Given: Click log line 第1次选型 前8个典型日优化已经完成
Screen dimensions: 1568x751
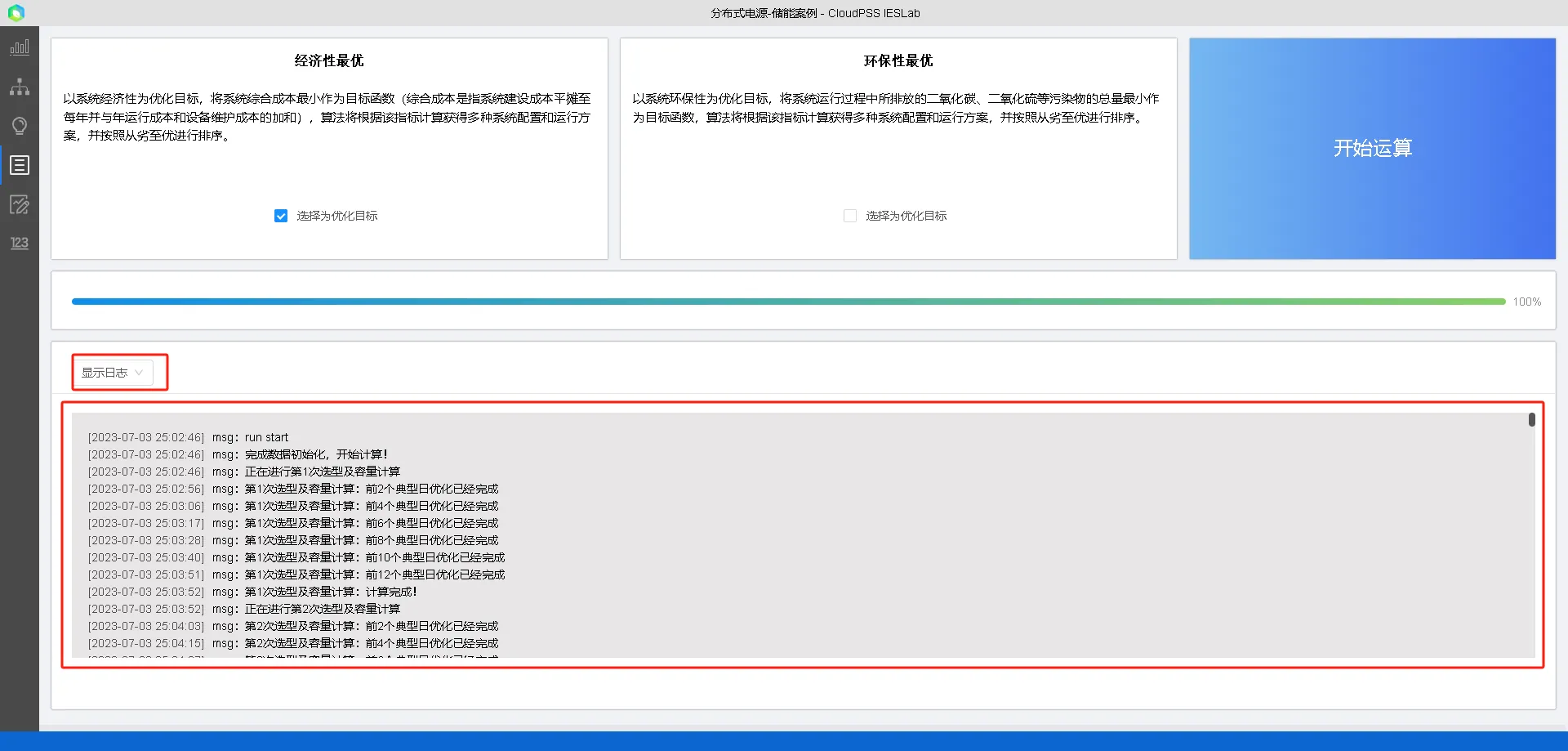Looking at the screenshot, I should tap(293, 540).
